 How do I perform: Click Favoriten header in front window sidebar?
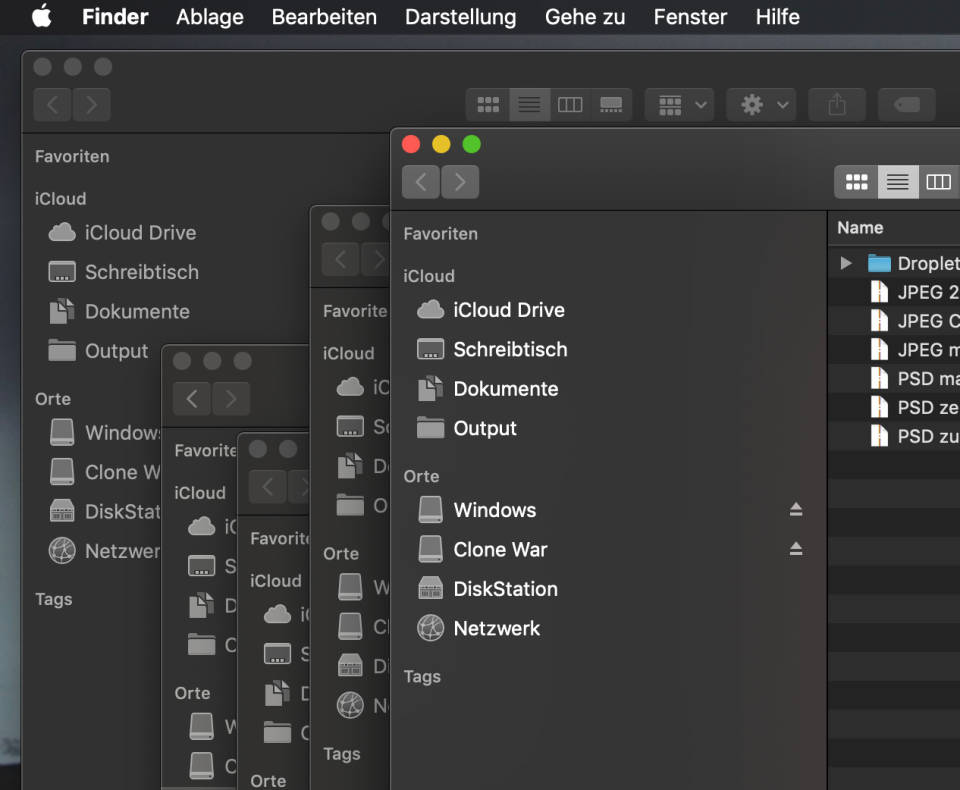tap(440, 234)
